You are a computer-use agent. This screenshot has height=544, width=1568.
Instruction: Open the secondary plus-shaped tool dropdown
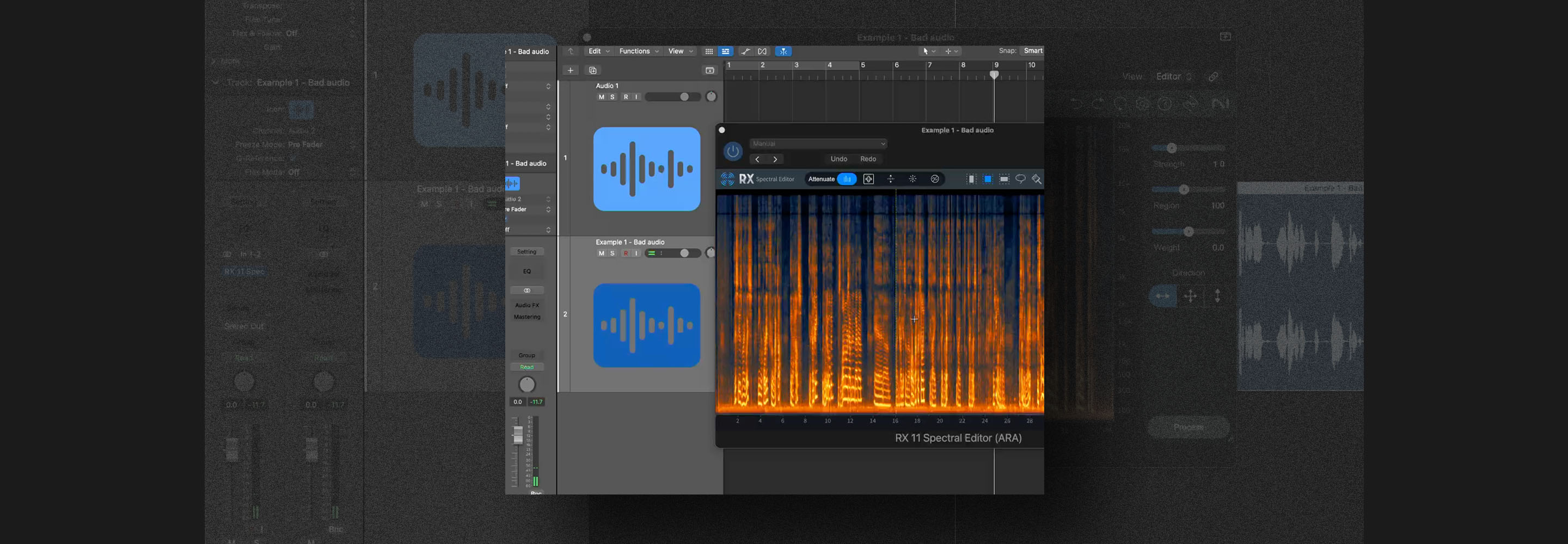[951, 52]
